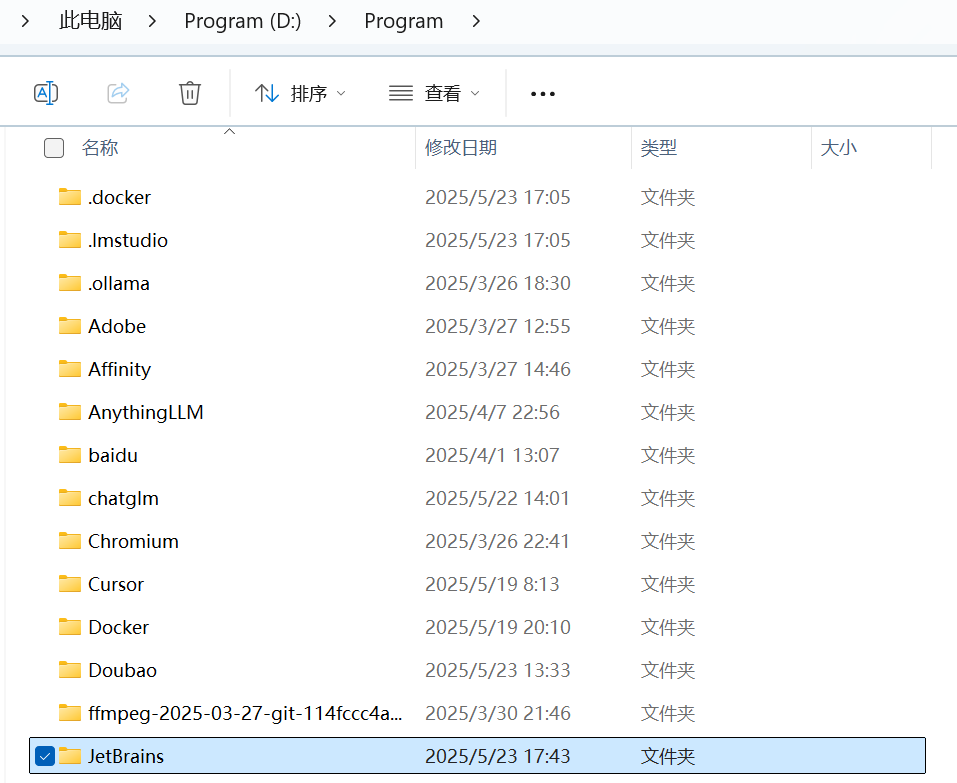Click date 2025/5/23 13:33 of Doubao

497,670
